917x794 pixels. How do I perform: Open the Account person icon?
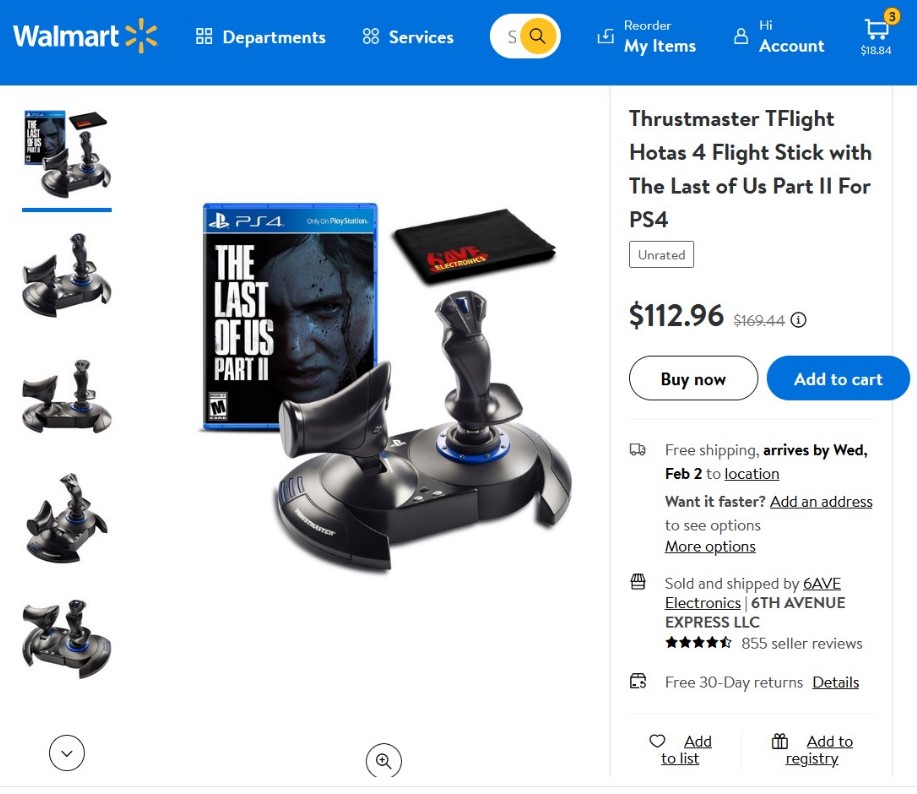pyautogui.click(x=741, y=36)
